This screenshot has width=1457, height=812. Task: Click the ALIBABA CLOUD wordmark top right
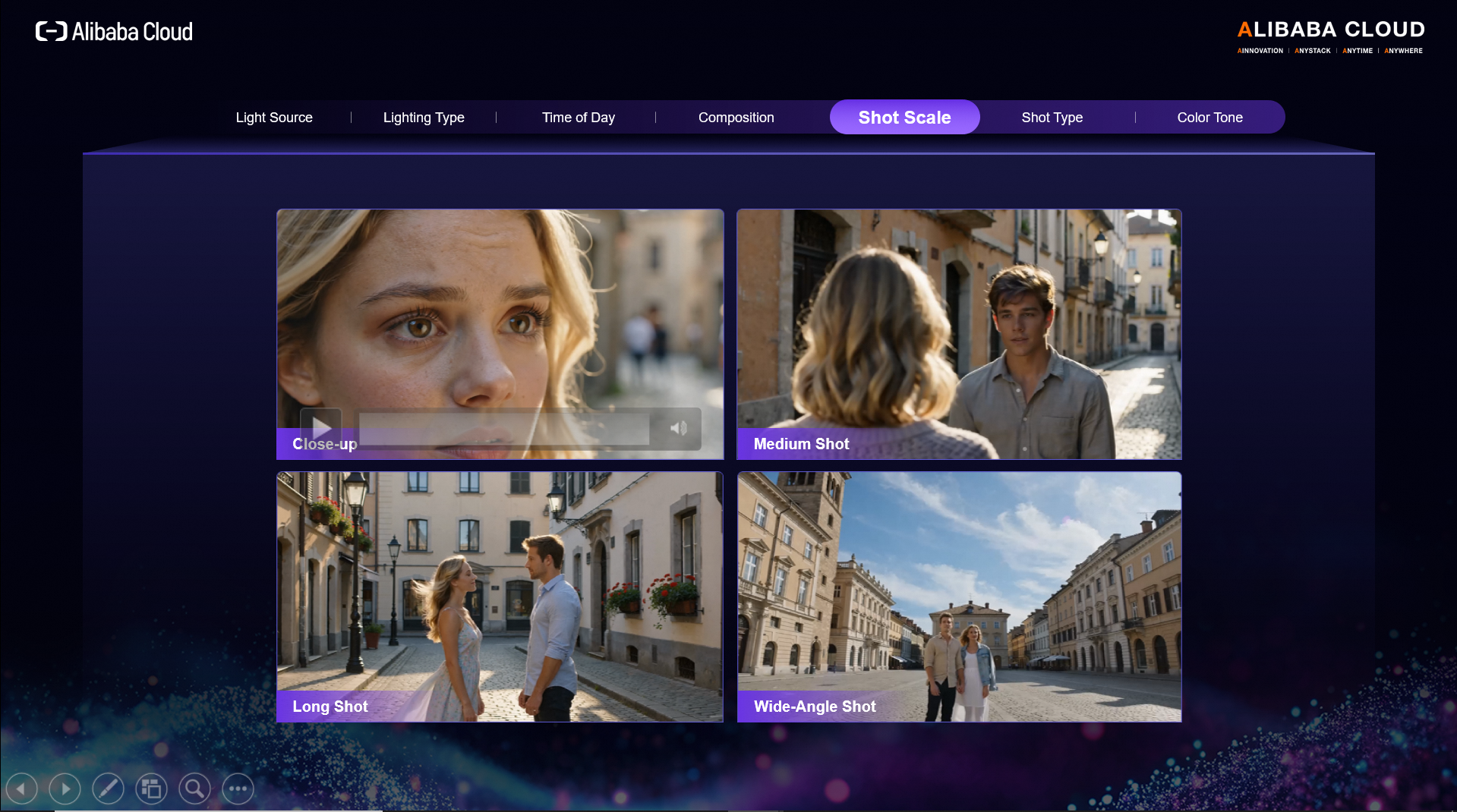tap(1331, 30)
